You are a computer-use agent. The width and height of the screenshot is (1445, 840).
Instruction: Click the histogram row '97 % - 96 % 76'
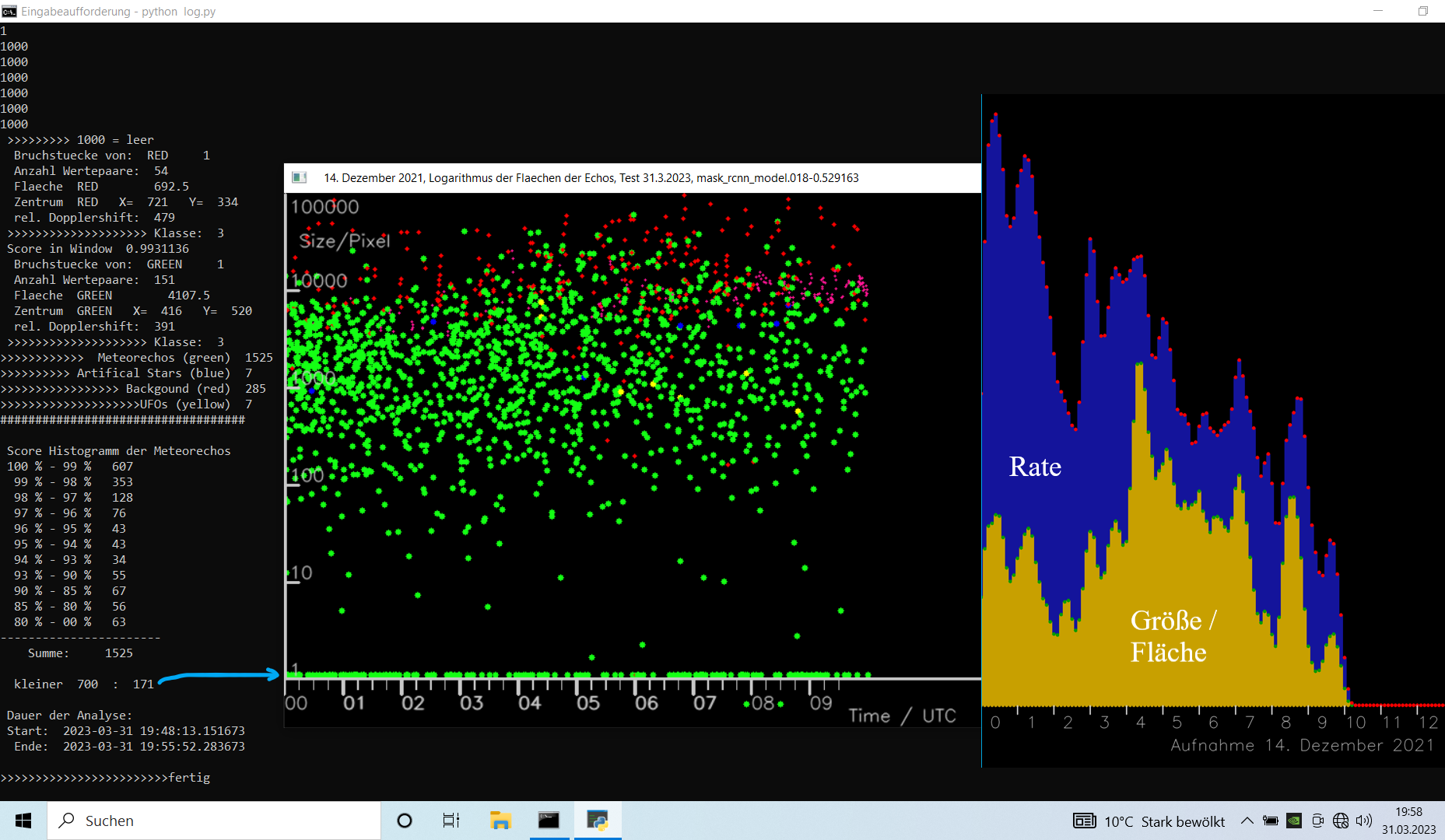[70, 513]
